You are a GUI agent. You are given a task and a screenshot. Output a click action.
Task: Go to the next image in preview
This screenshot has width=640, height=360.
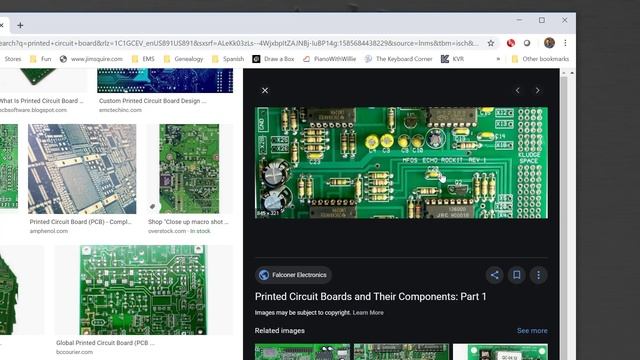(538, 91)
